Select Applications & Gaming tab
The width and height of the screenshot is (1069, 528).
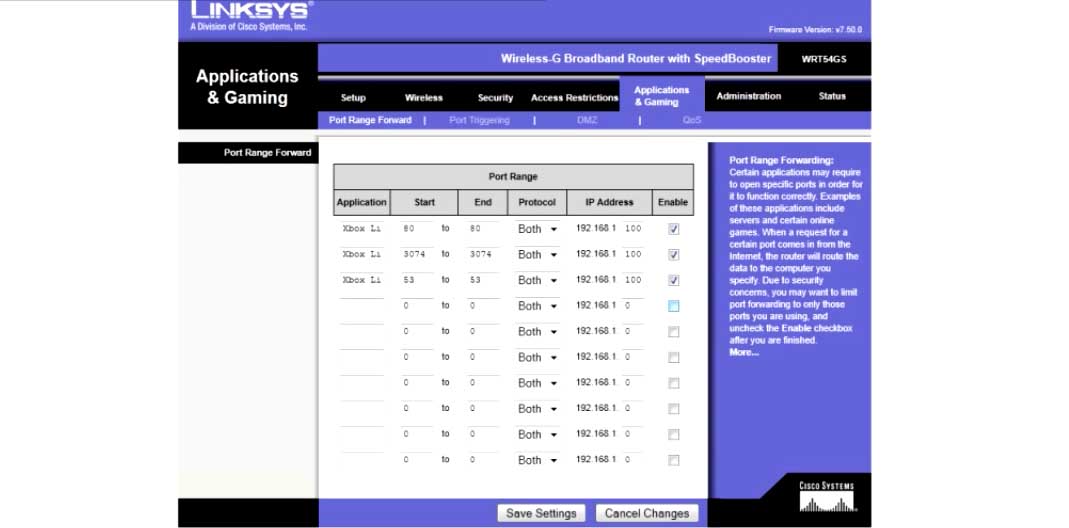[x=661, y=96]
